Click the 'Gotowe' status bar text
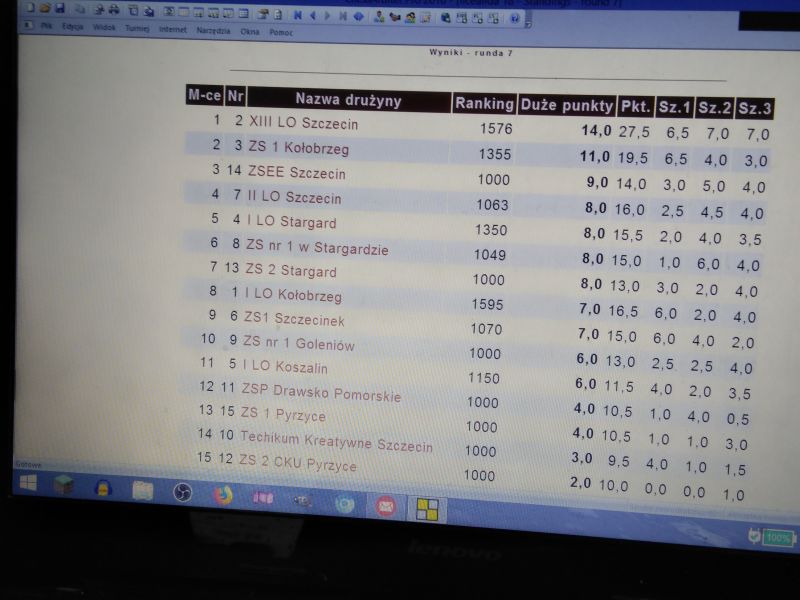Viewport: 800px width, 600px height. [x=28, y=464]
